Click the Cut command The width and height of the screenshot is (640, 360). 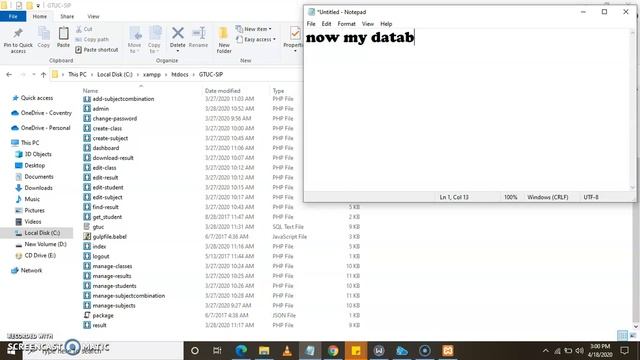pyautogui.click(x=84, y=29)
